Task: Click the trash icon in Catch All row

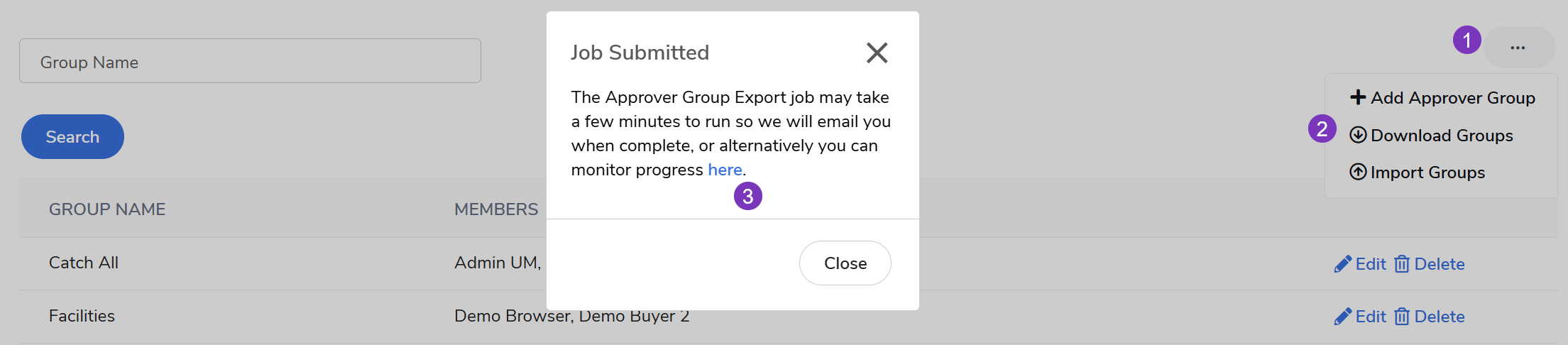Action: [1402, 264]
